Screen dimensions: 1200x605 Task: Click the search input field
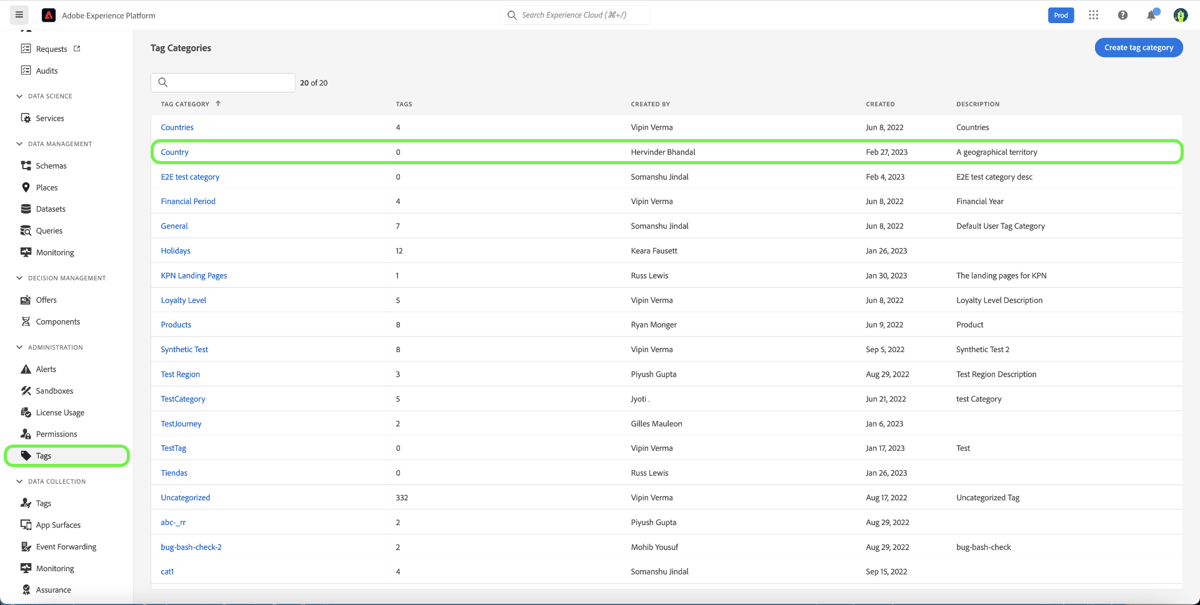(x=222, y=82)
